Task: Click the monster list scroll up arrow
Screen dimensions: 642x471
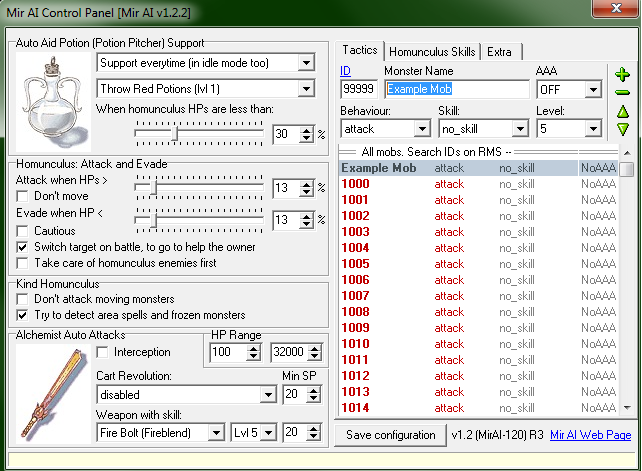Action: point(626,153)
